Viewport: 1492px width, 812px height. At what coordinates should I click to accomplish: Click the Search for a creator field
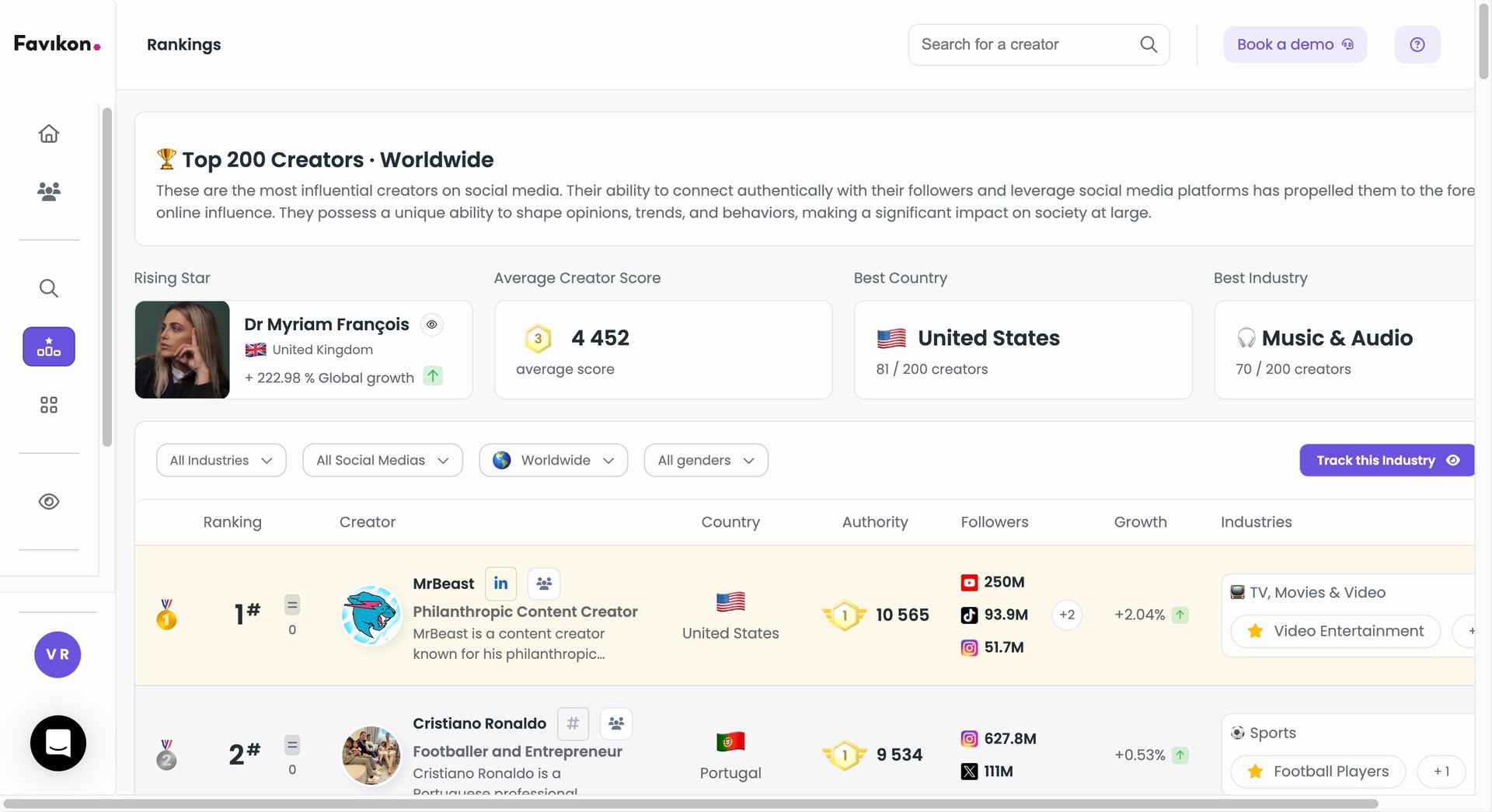pyautogui.click(x=1026, y=44)
